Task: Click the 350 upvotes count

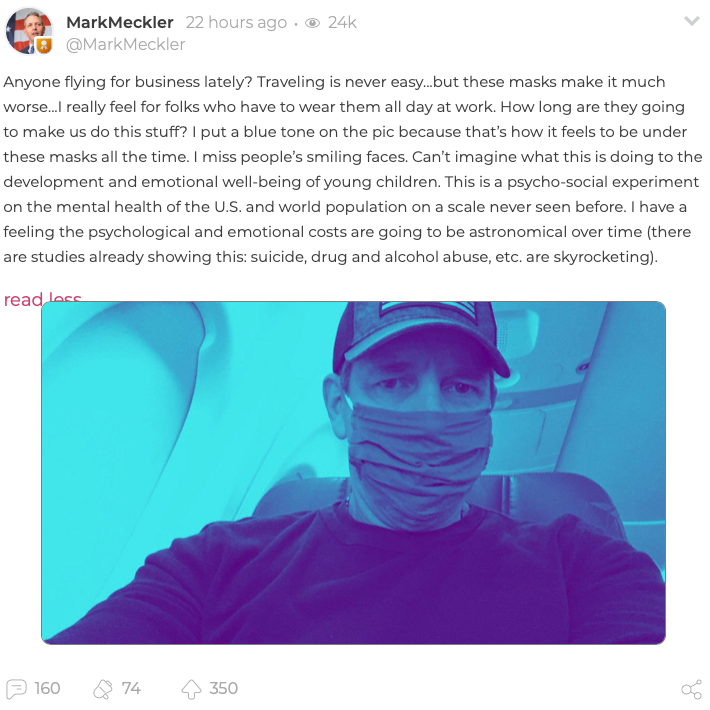Action: pos(223,689)
